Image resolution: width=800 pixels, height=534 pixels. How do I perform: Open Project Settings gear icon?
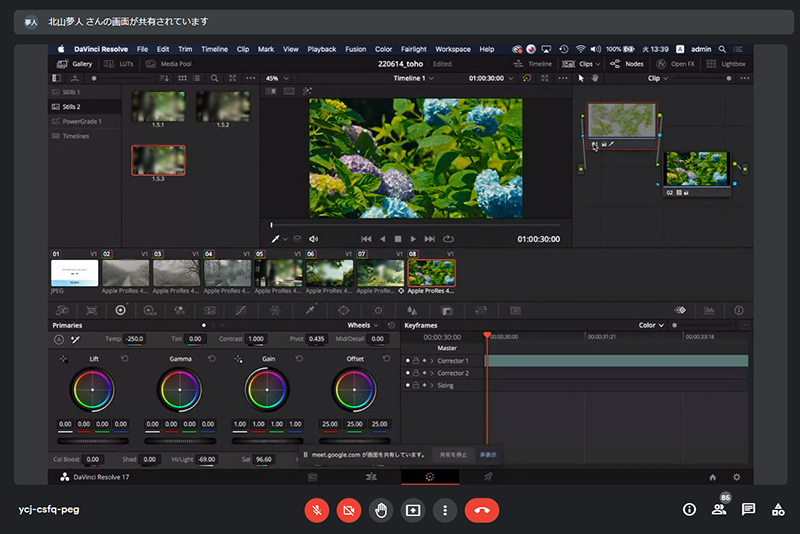coord(737,477)
